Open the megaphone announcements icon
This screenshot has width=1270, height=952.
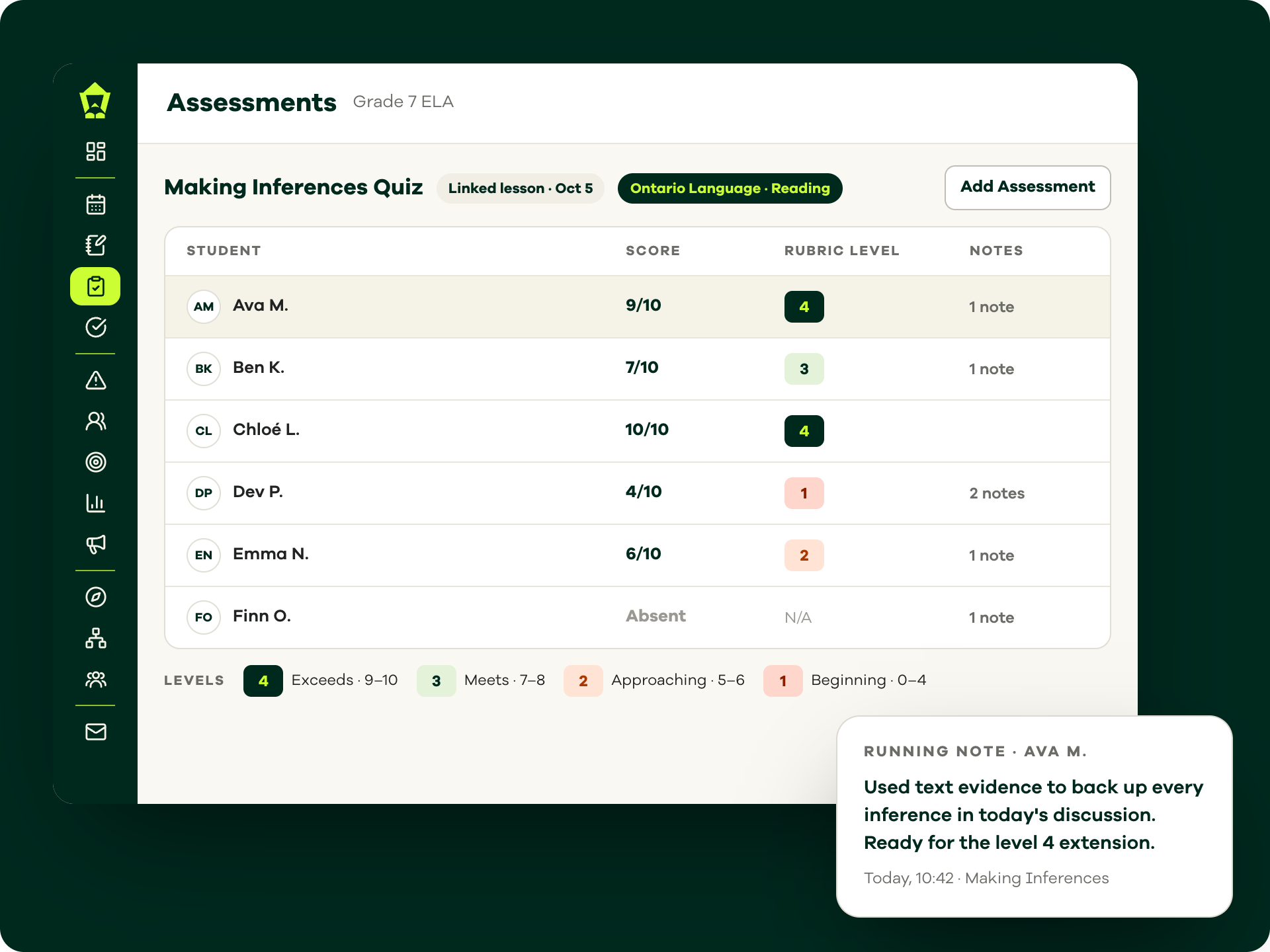[95, 544]
